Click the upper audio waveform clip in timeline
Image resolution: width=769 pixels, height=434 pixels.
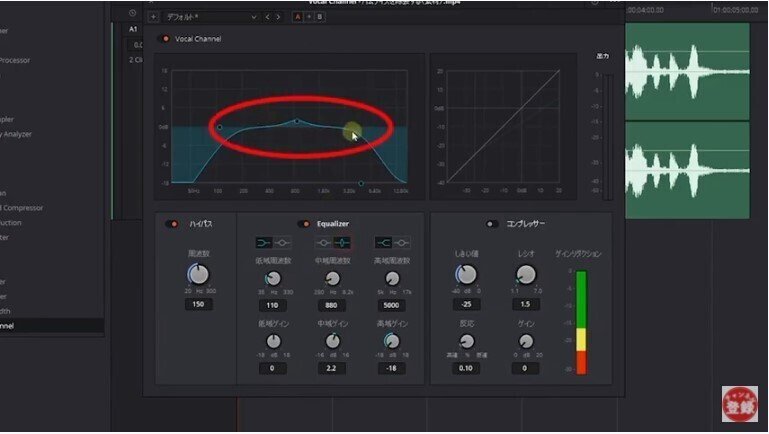pyautogui.click(x=687, y=71)
